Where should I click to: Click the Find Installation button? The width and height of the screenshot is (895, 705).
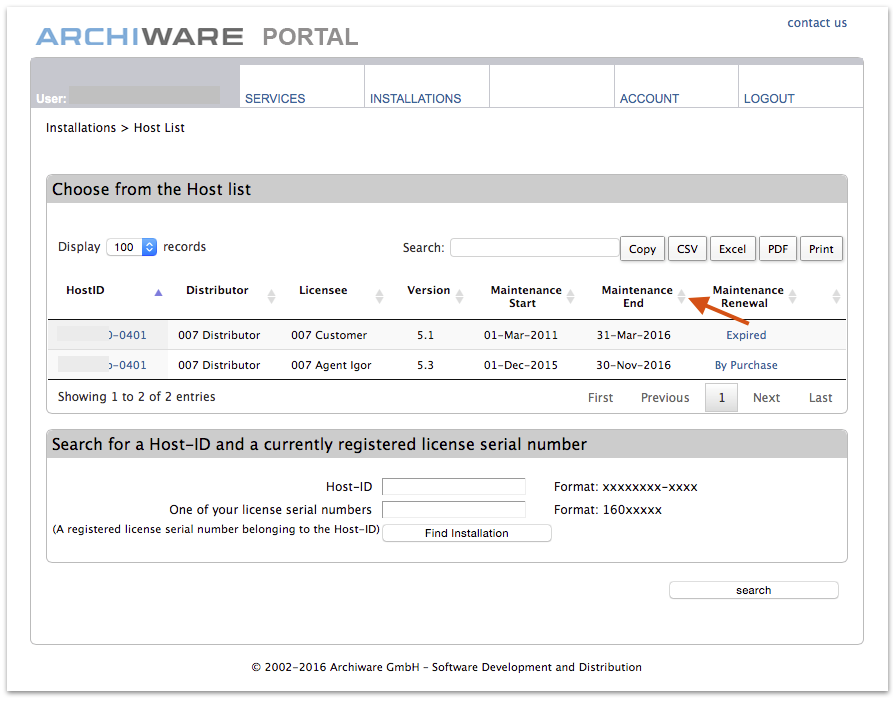click(x=466, y=533)
